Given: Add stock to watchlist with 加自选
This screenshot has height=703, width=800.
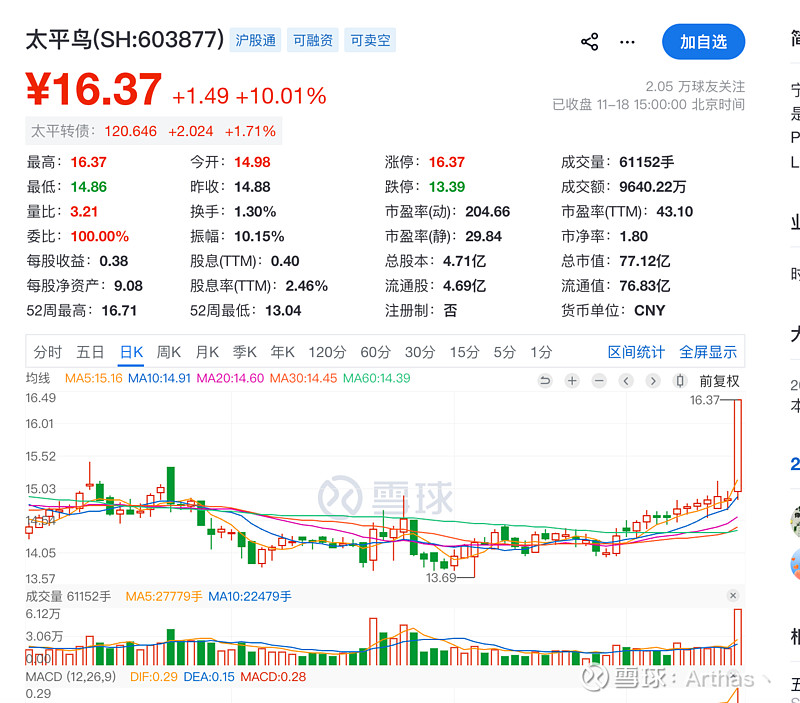Looking at the screenshot, I should pos(703,42).
